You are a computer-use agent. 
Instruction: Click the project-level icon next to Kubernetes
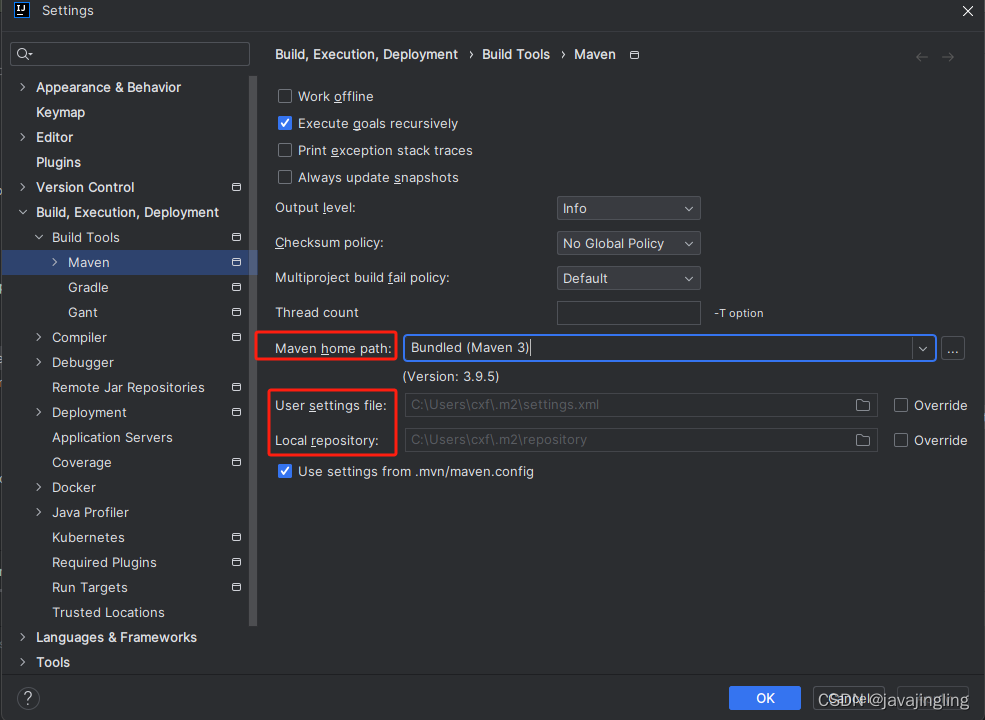click(x=236, y=537)
